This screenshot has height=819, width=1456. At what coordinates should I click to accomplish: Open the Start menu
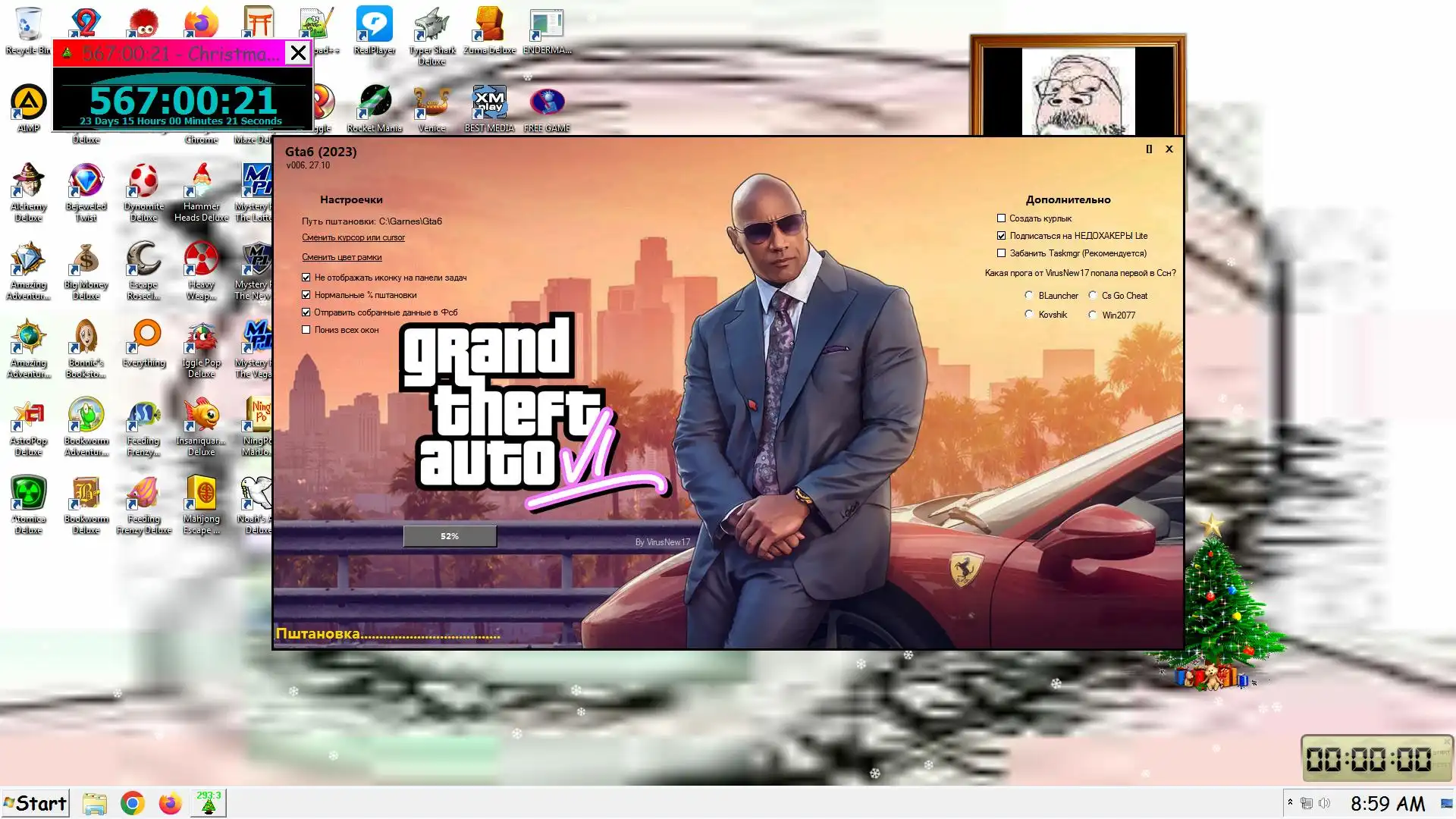pyautogui.click(x=35, y=803)
